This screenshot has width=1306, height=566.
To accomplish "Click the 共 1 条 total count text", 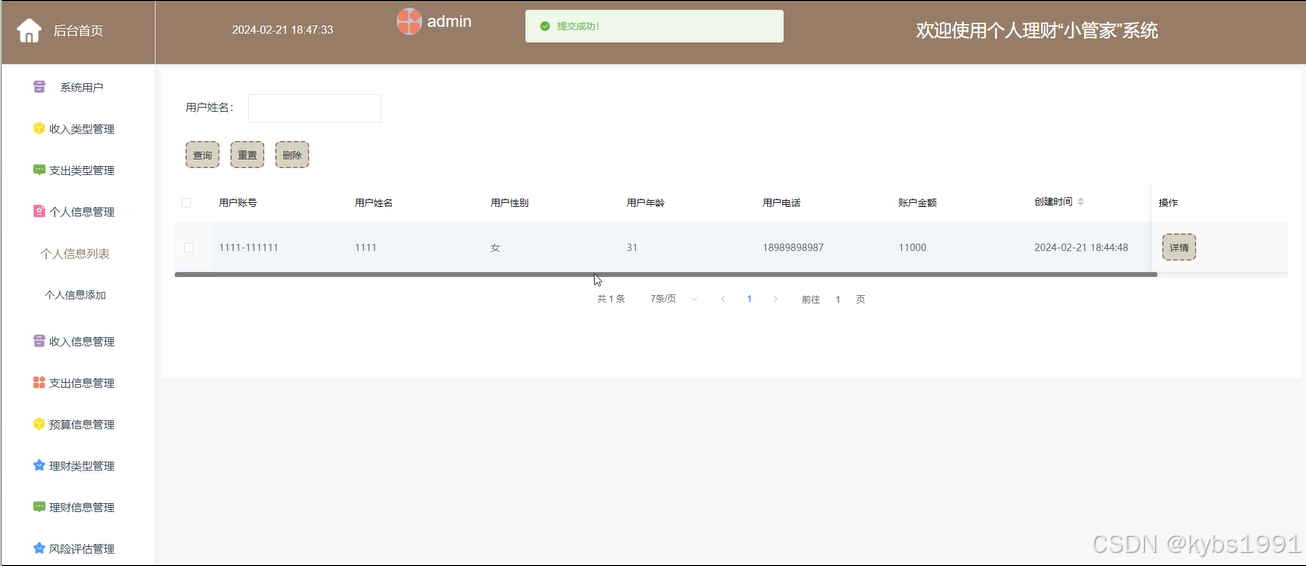I will pos(611,299).
